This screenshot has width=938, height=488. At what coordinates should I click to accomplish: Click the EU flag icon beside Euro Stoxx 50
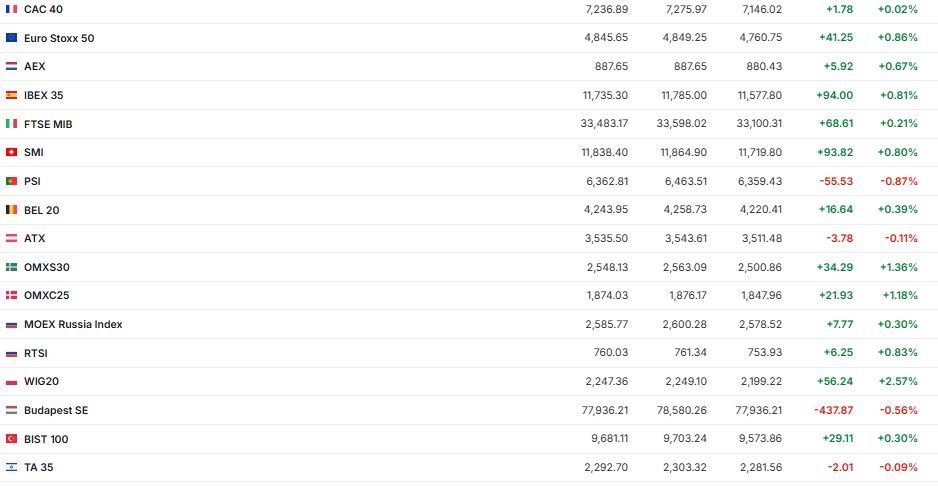tap(11, 38)
